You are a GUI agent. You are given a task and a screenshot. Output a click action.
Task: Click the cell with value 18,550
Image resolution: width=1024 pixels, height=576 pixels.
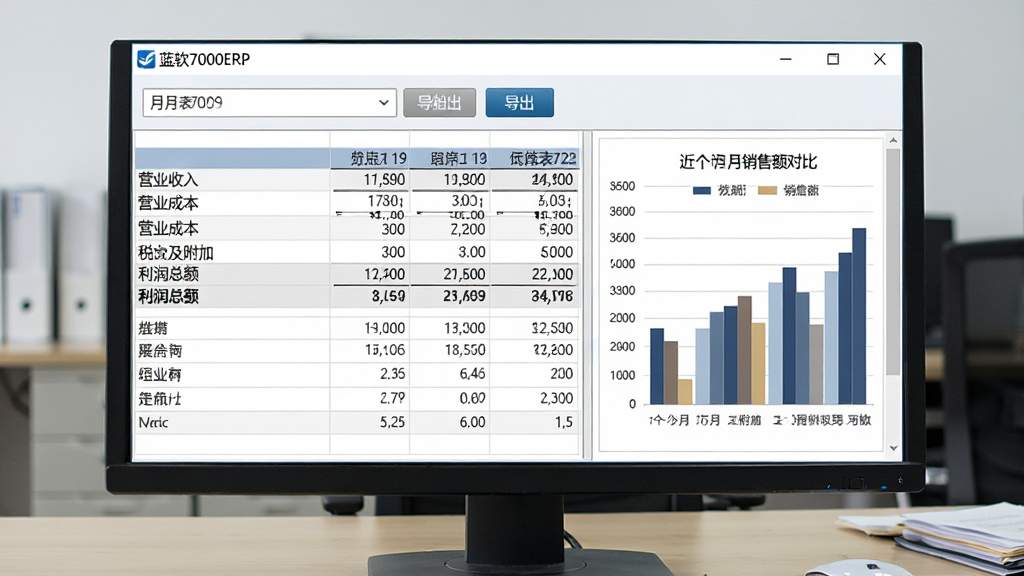[464, 350]
